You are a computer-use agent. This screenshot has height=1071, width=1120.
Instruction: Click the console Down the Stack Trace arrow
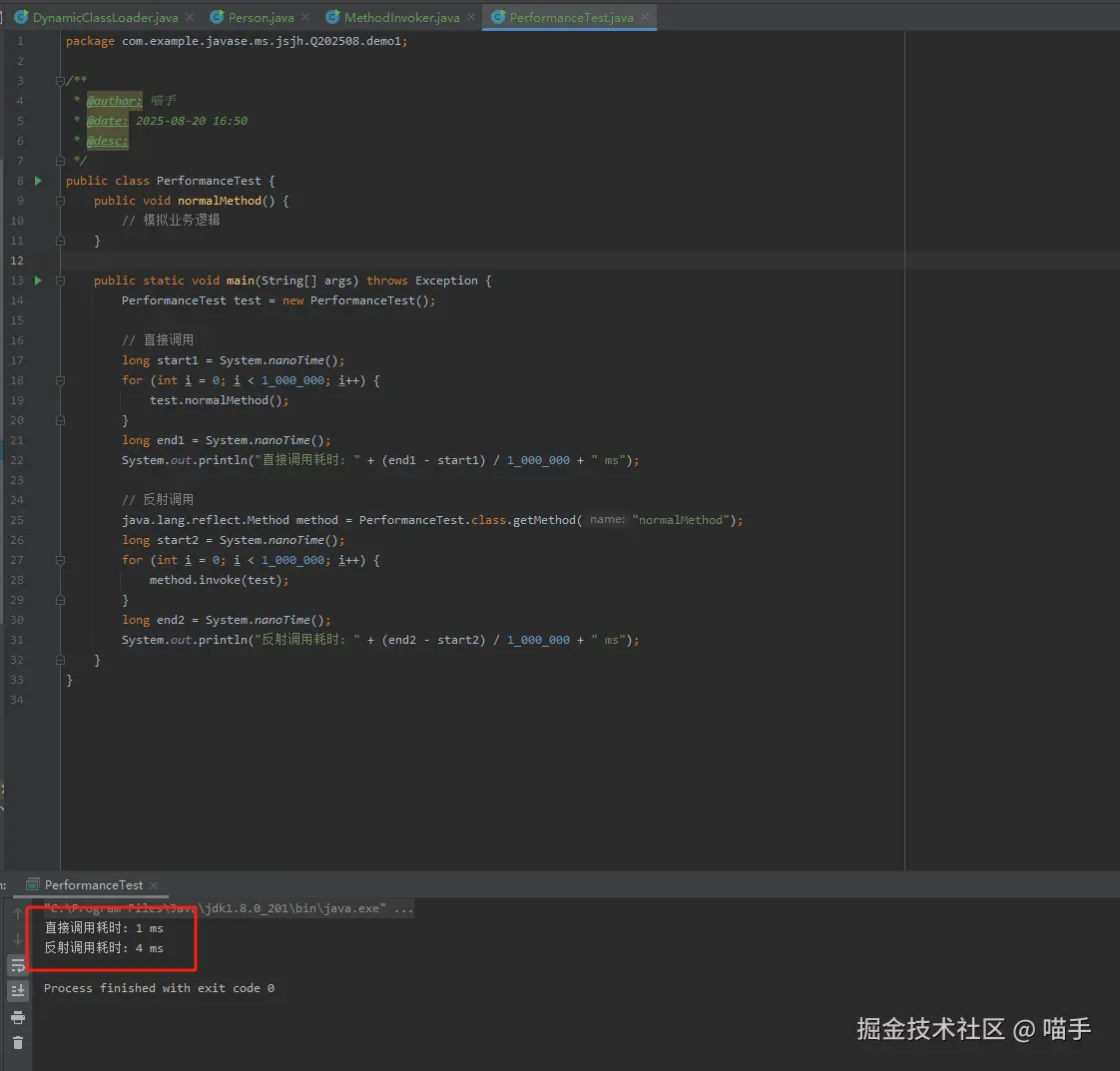coord(18,939)
